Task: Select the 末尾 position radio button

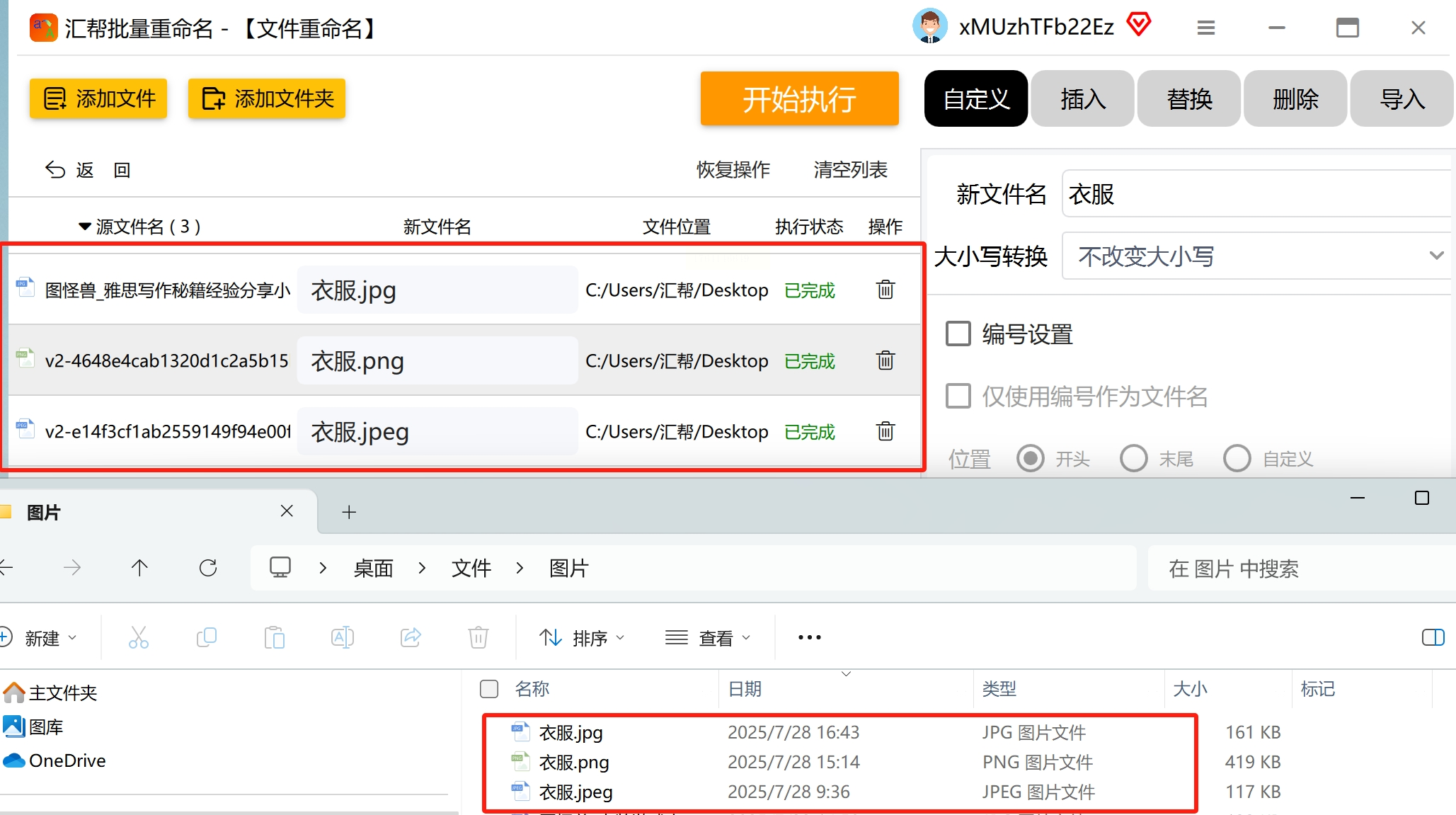Action: [x=1133, y=458]
